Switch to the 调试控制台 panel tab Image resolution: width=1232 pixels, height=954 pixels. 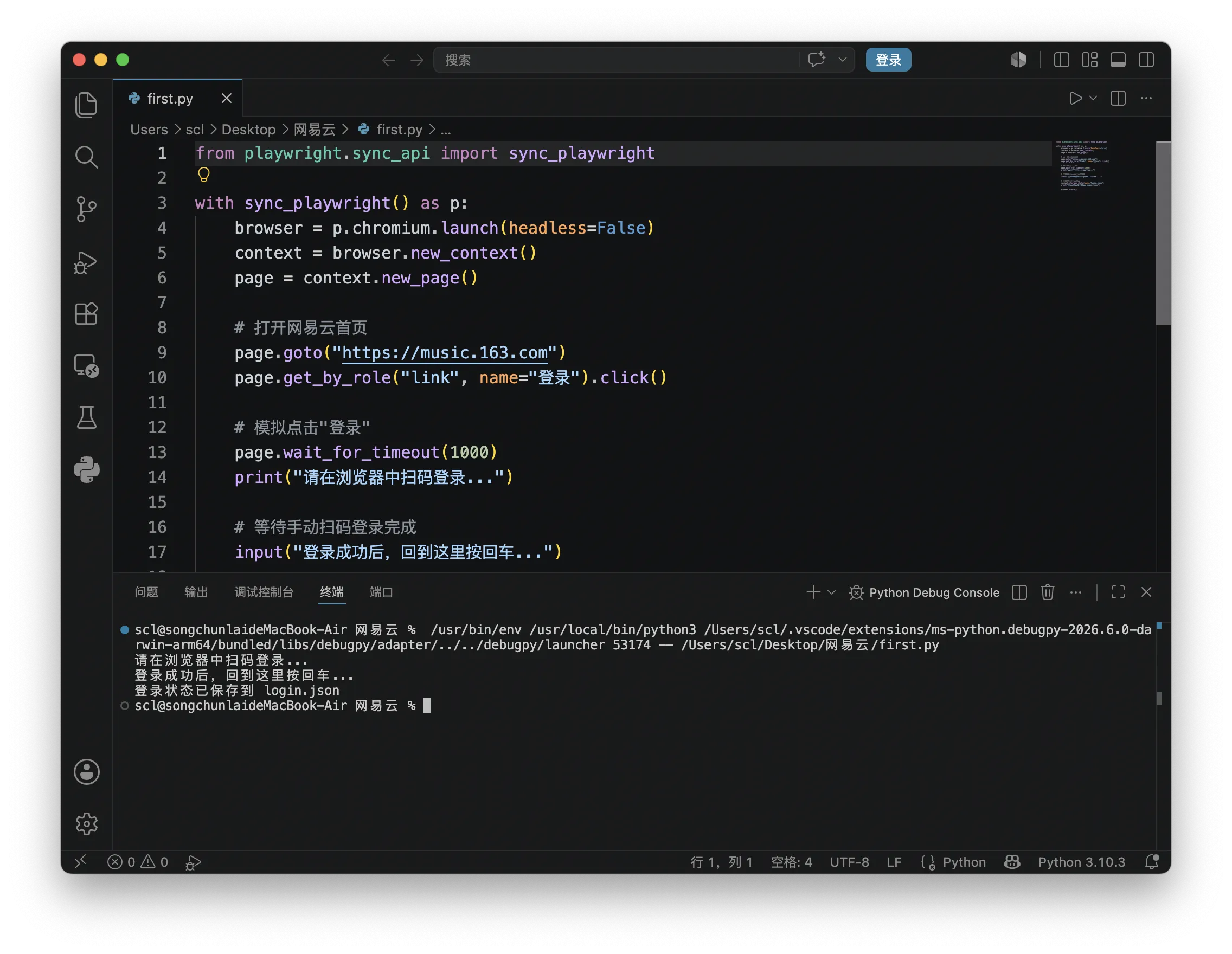264,592
